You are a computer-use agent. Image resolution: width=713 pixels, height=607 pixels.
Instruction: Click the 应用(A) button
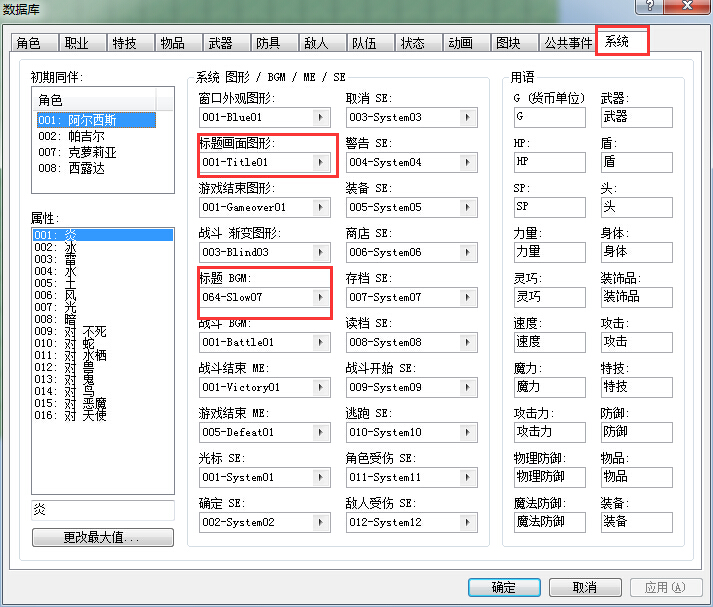coord(666,587)
